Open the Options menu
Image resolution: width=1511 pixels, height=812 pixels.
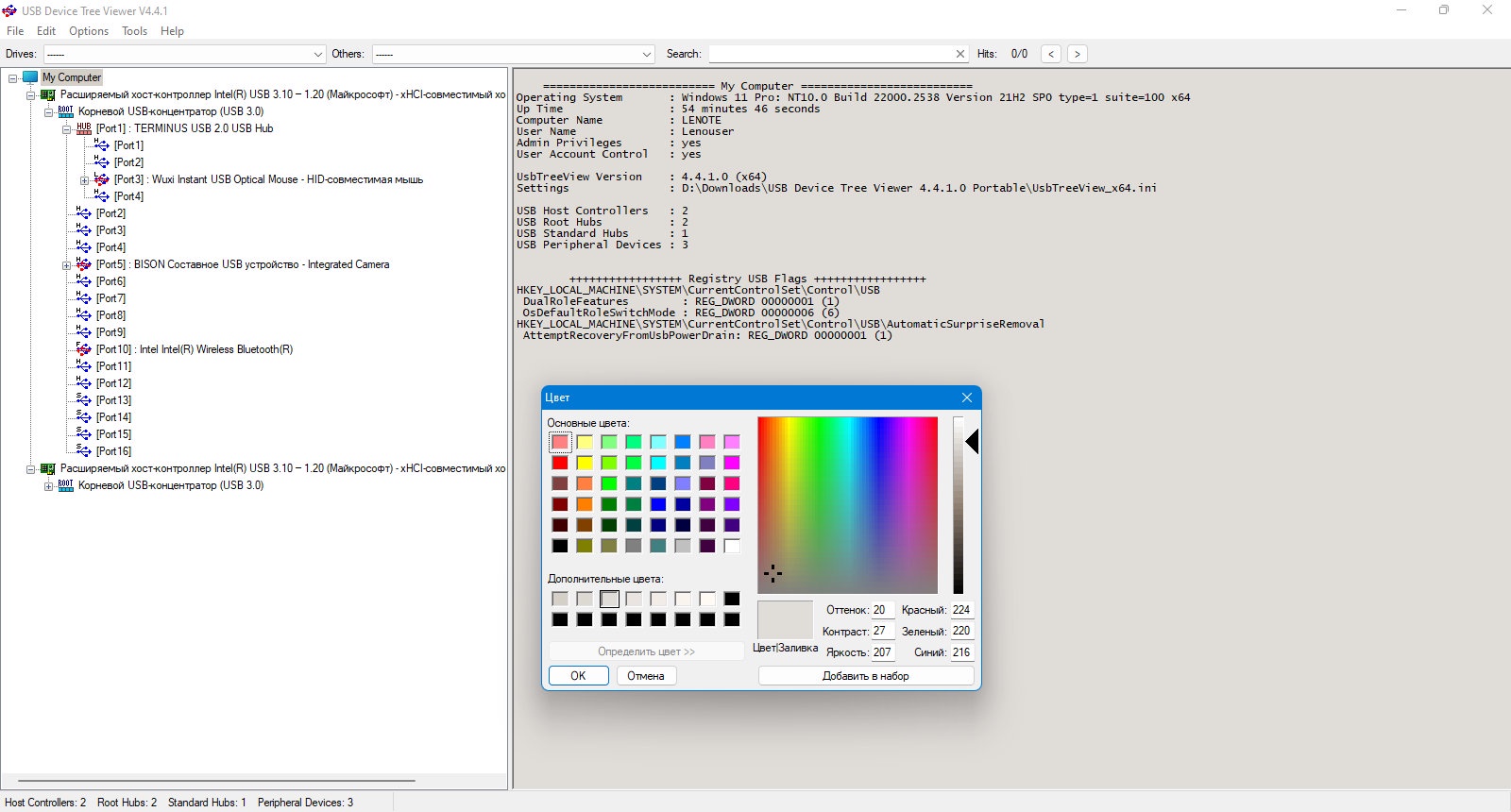[89, 31]
